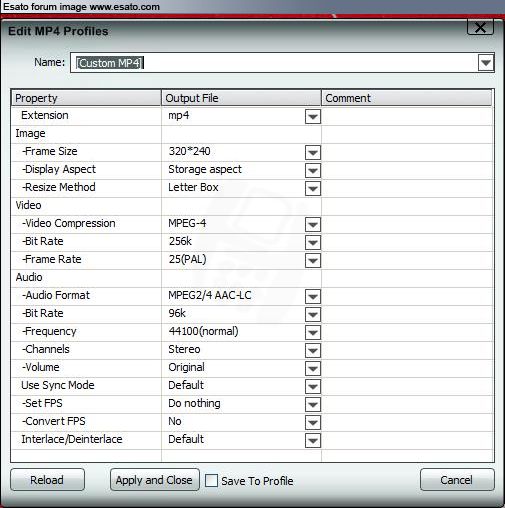The height and width of the screenshot is (508, 505).
Task: Expand the Volume dropdown arrow
Action: click(x=313, y=369)
